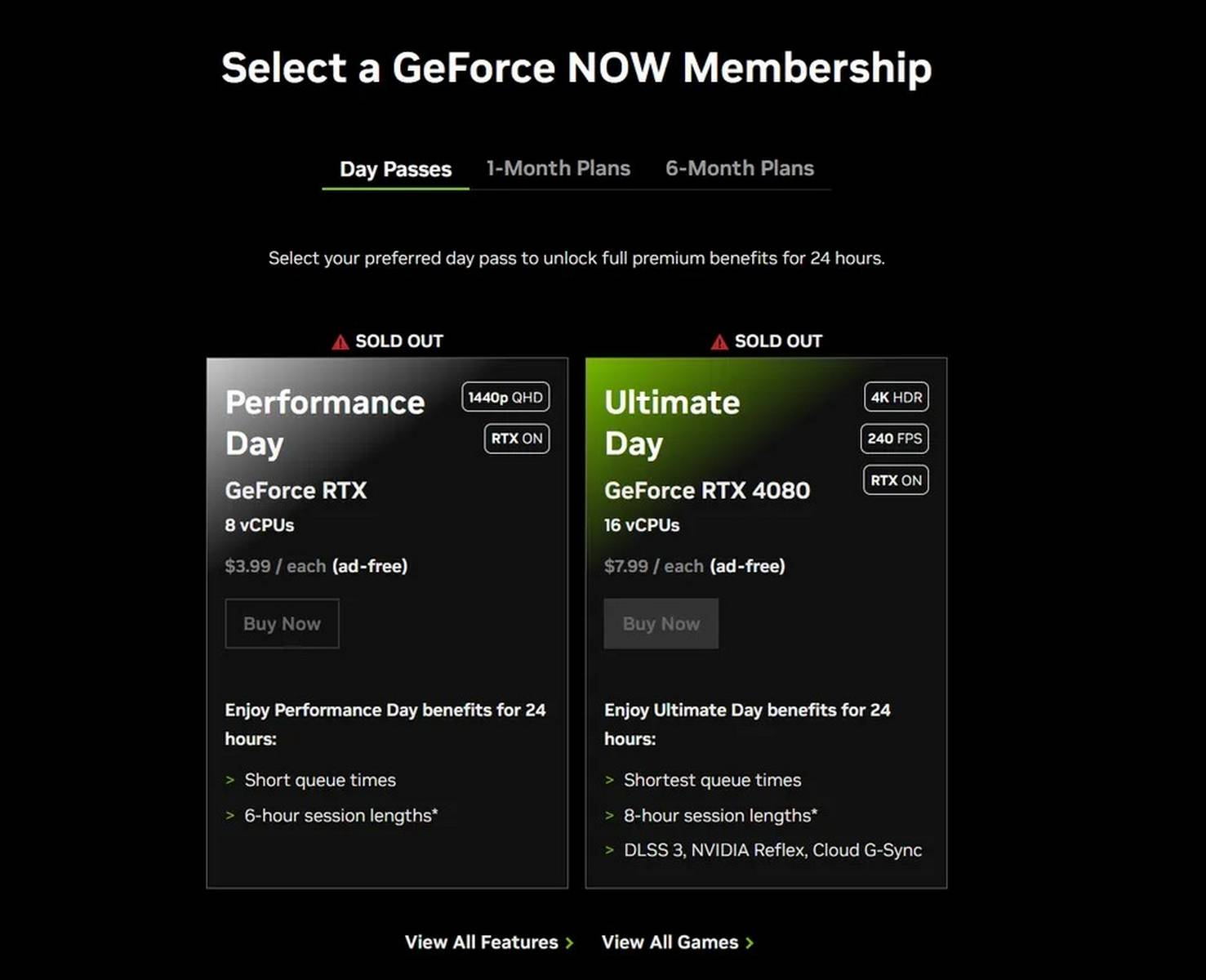Click Buy Now for Ultimate Day

[661, 623]
